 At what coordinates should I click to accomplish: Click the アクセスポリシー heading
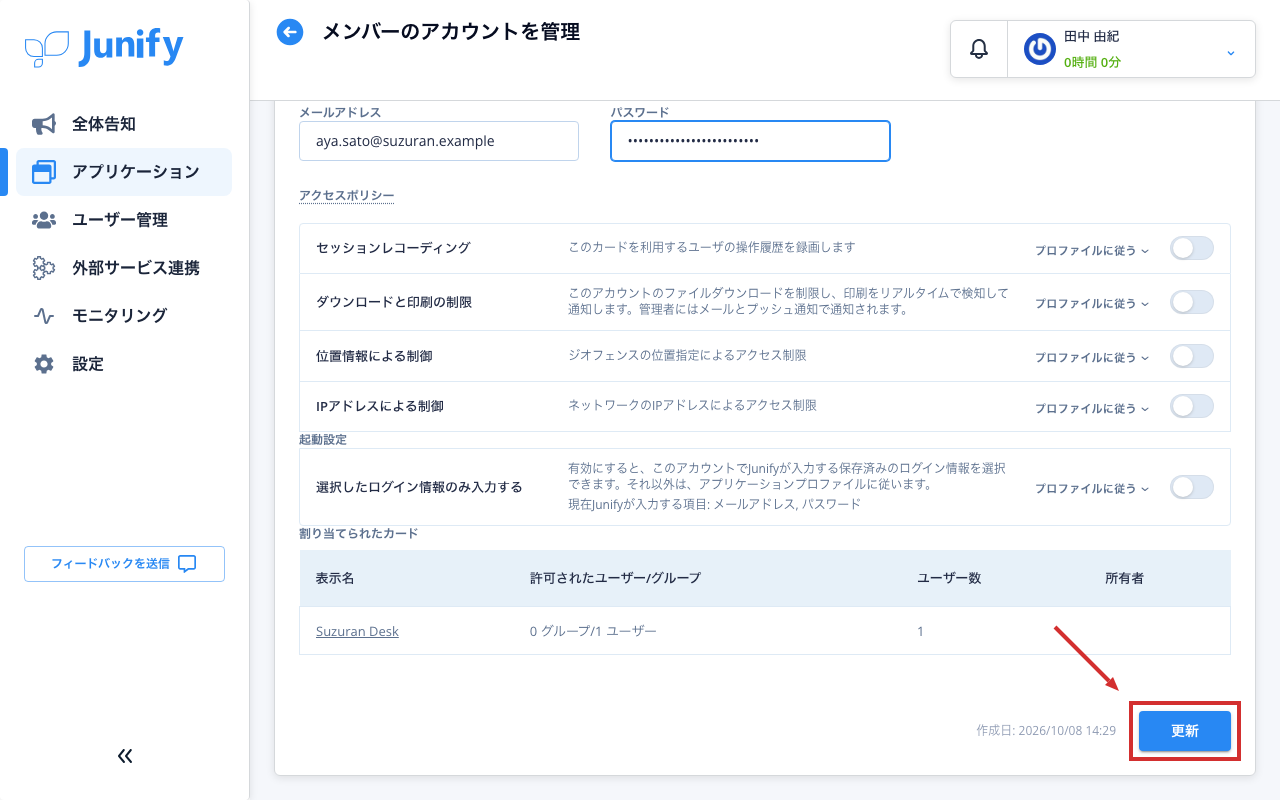coord(347,195)
